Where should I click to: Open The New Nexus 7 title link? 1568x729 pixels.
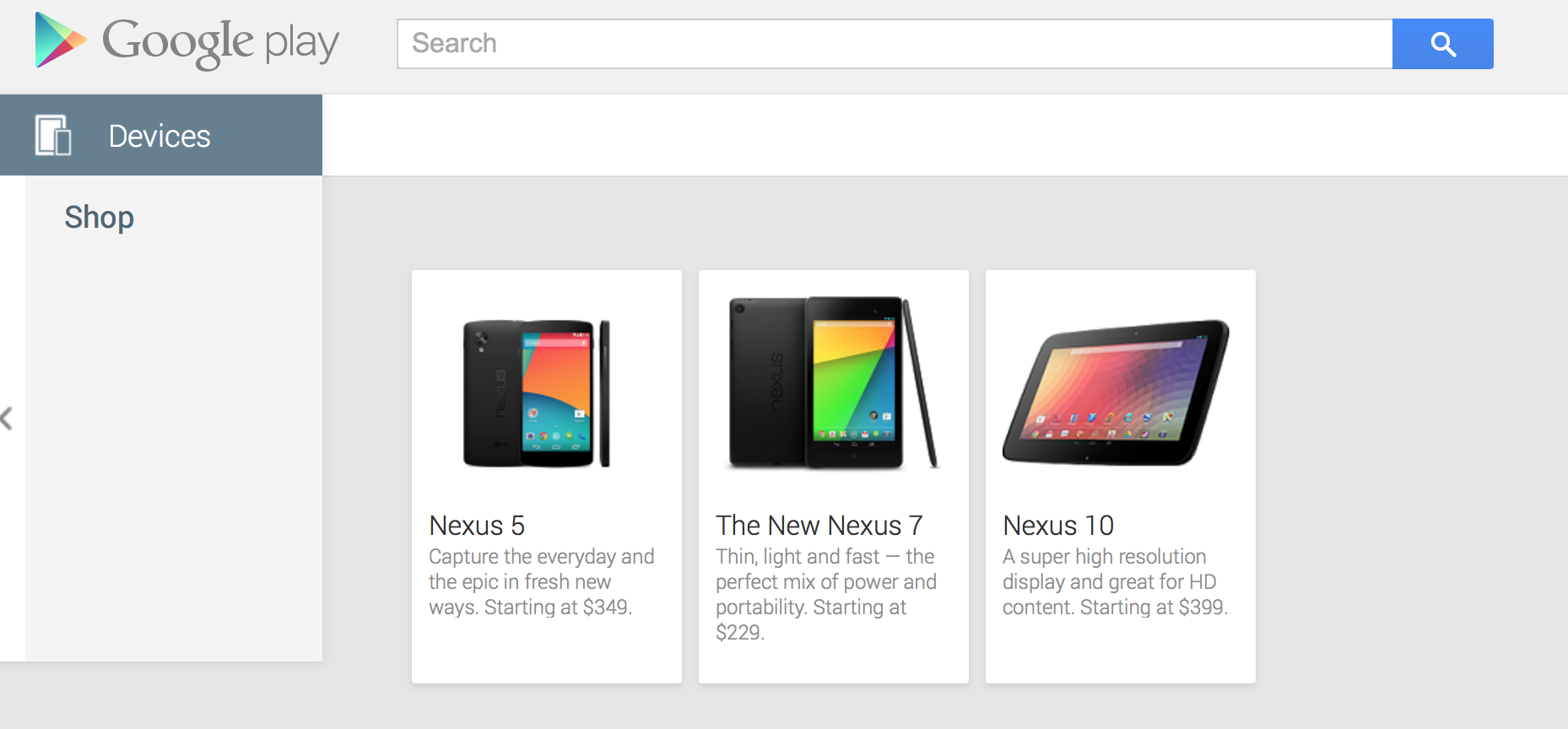819,526
